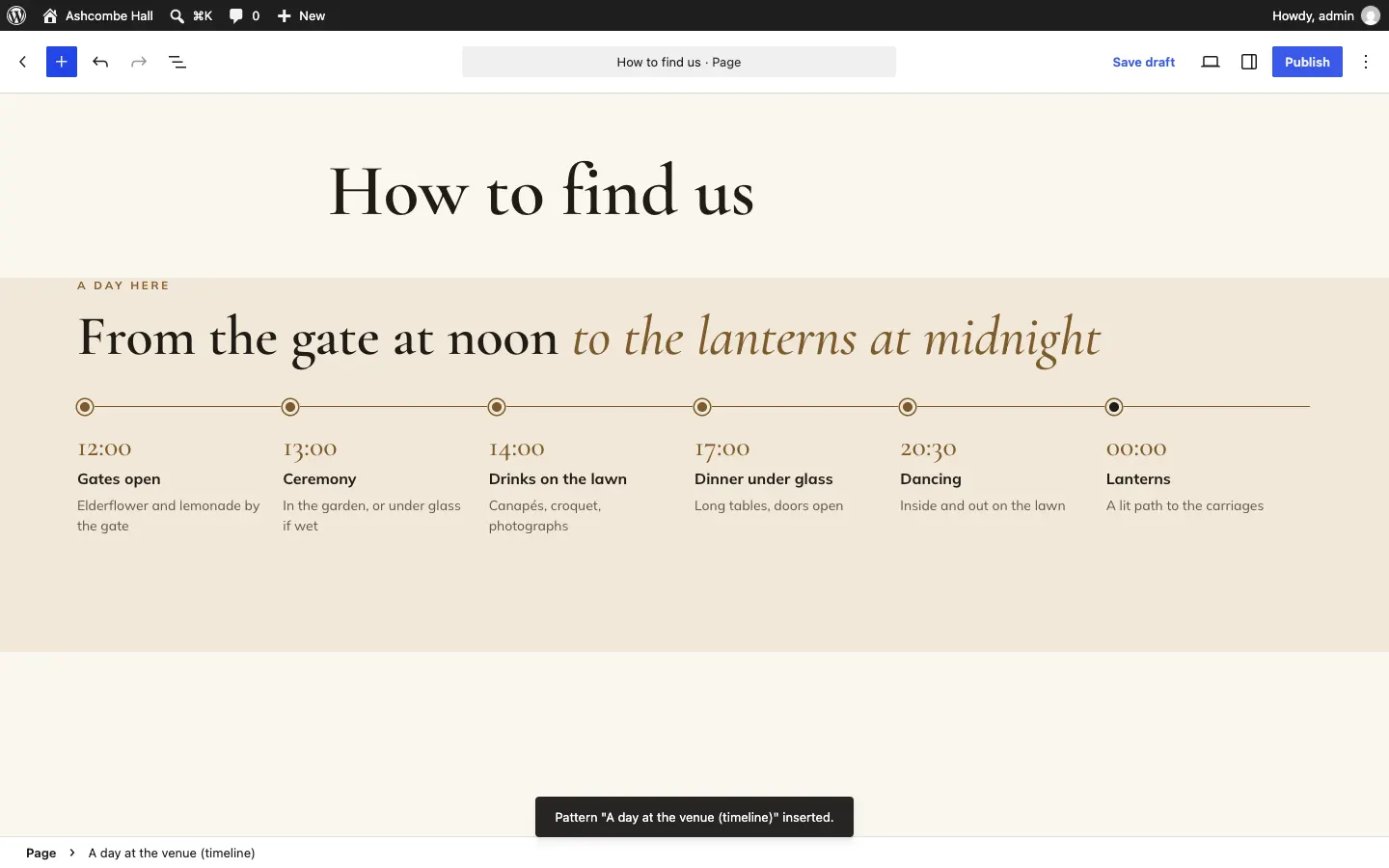Open the editor Options three-dot menu
The width and height of the screenshot is (1389, 868).
coord(1366,62)
